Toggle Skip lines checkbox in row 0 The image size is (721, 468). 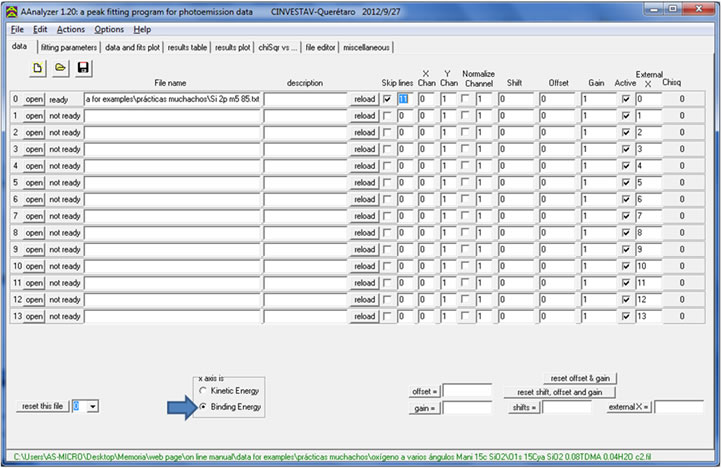[x=387, y=100]
